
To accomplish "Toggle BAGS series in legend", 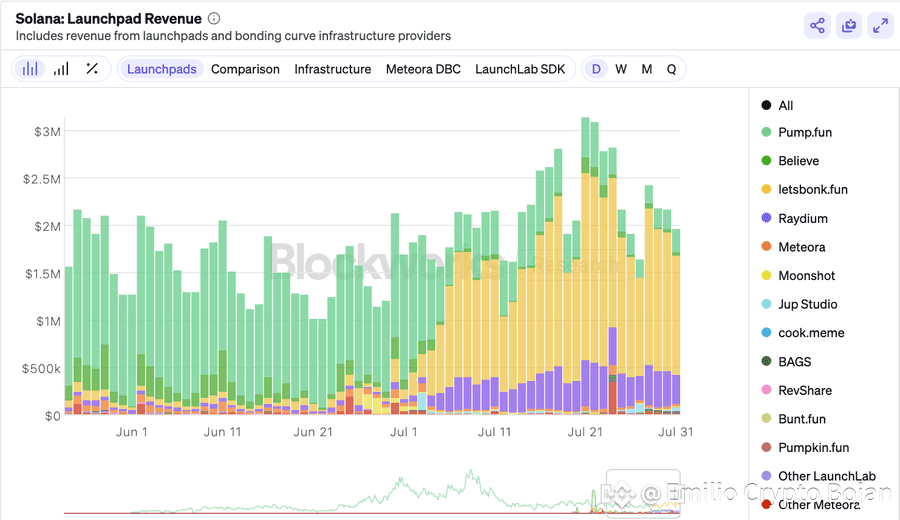I will (x=786, y=362).
